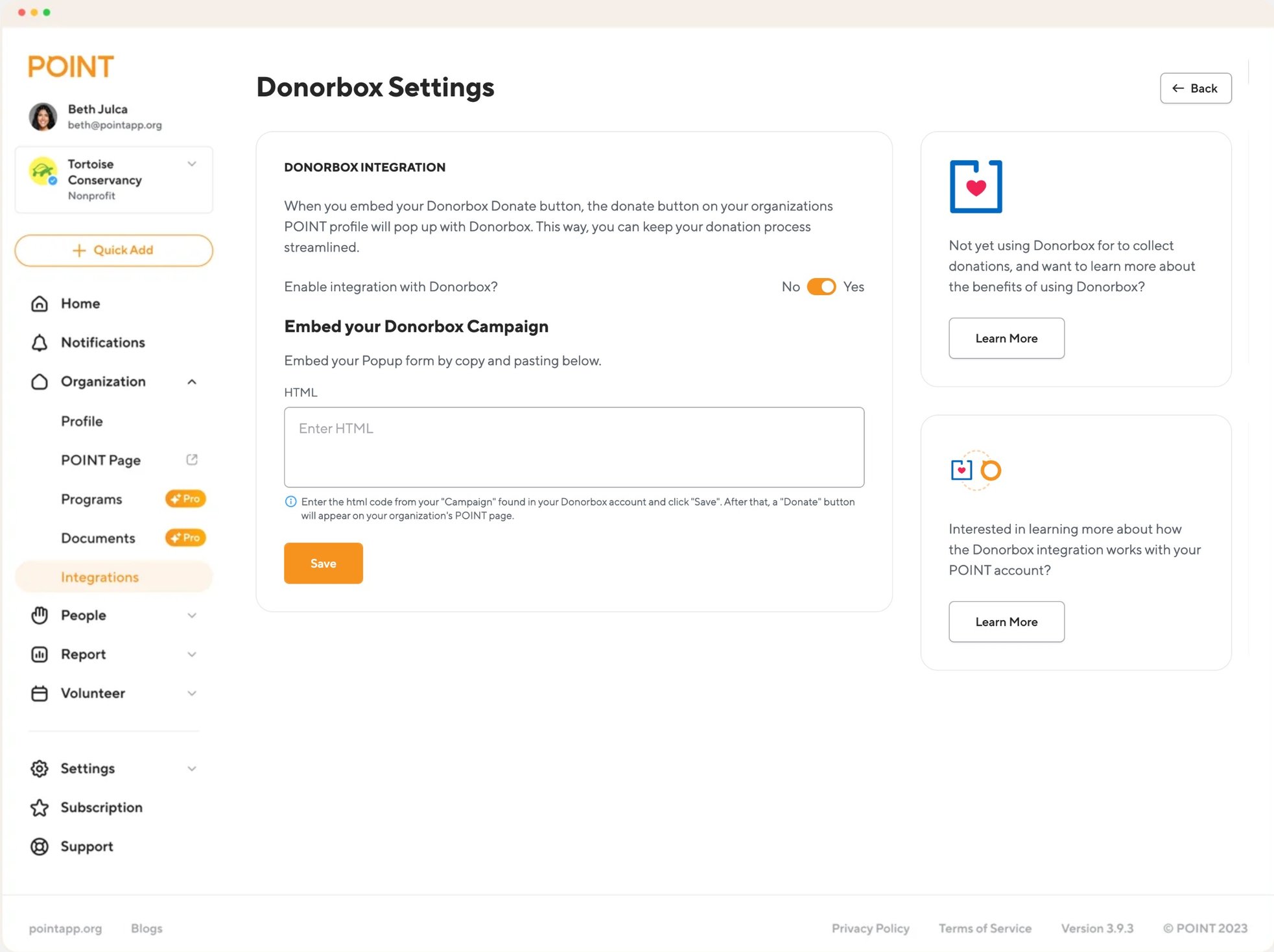Open Report via chart icon
Image resolution: width=1274 pixels, height=952 pixels.
pos(39,654)
